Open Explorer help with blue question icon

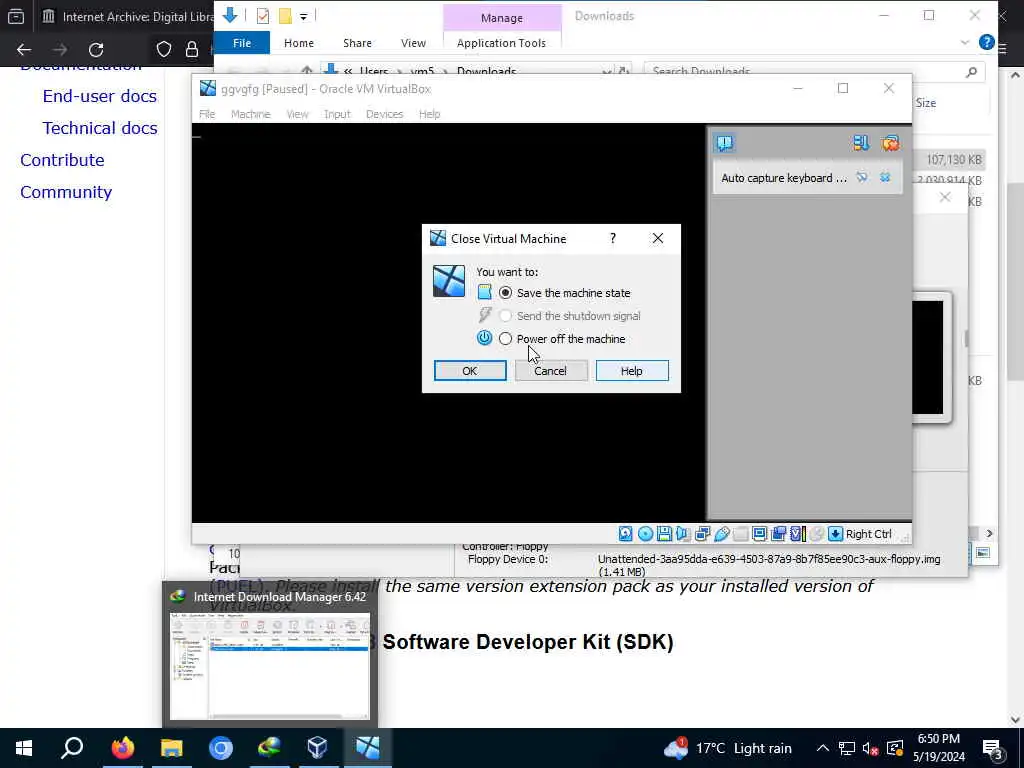pos(986,42)
